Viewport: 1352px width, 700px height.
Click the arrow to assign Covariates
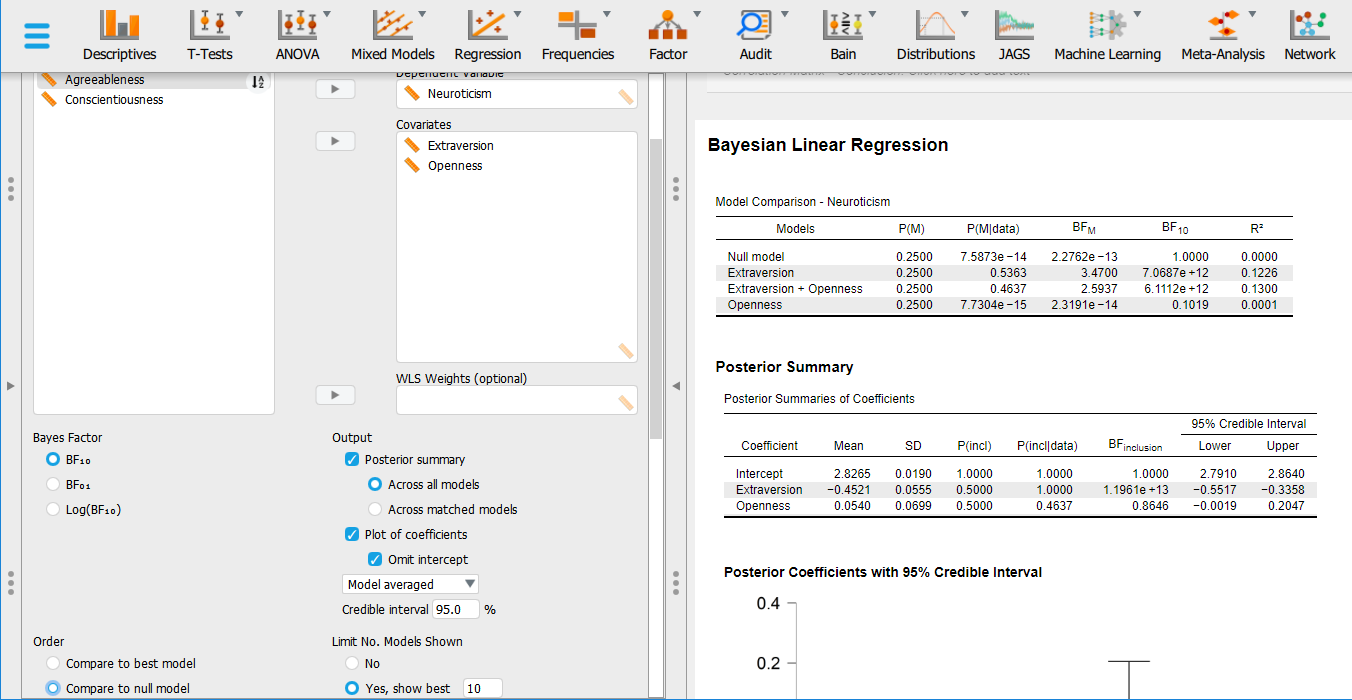[x=335, y=140]
